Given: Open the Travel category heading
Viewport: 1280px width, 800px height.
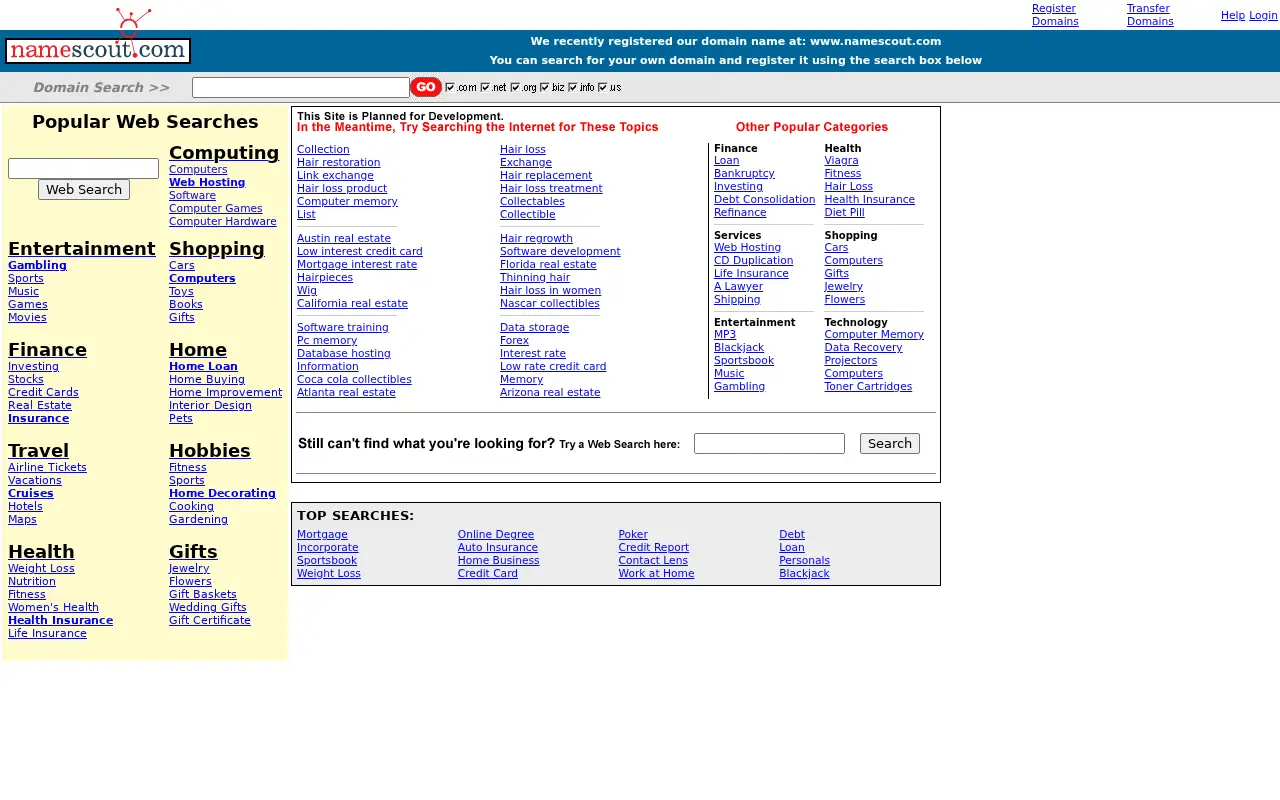Looking at the screenshot, I should pos(38,450).
